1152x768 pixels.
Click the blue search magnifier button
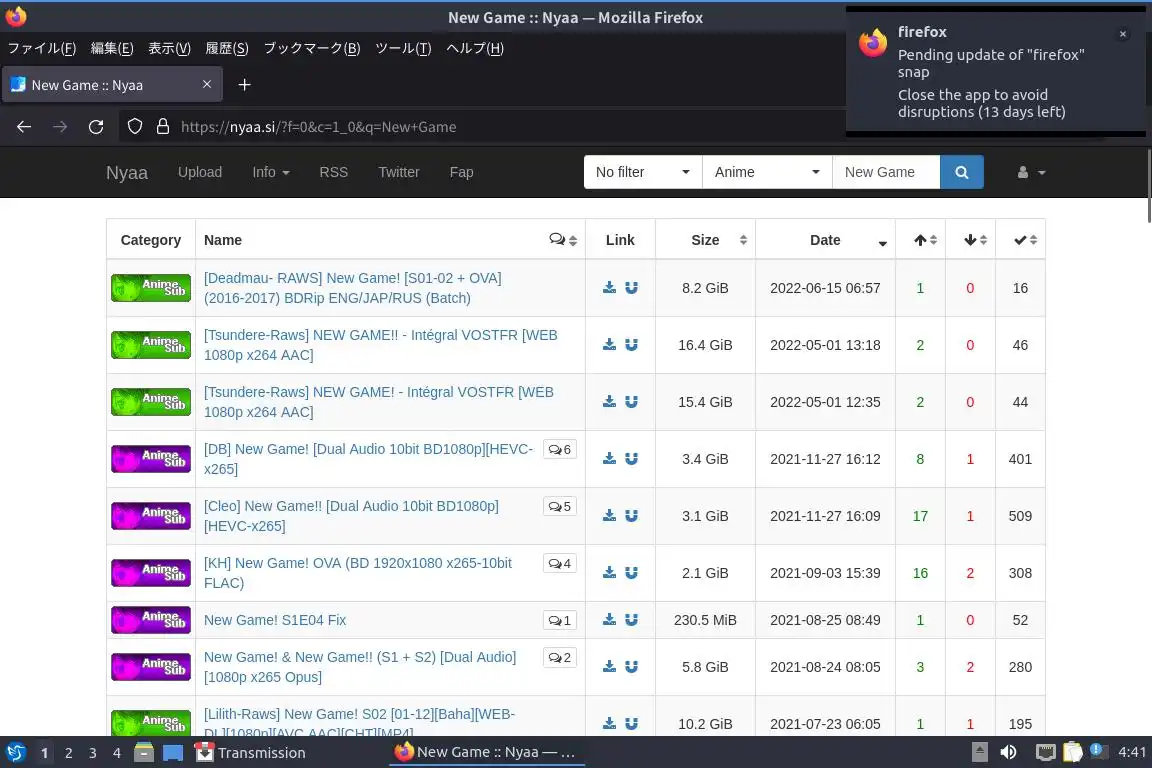point(961,172)
